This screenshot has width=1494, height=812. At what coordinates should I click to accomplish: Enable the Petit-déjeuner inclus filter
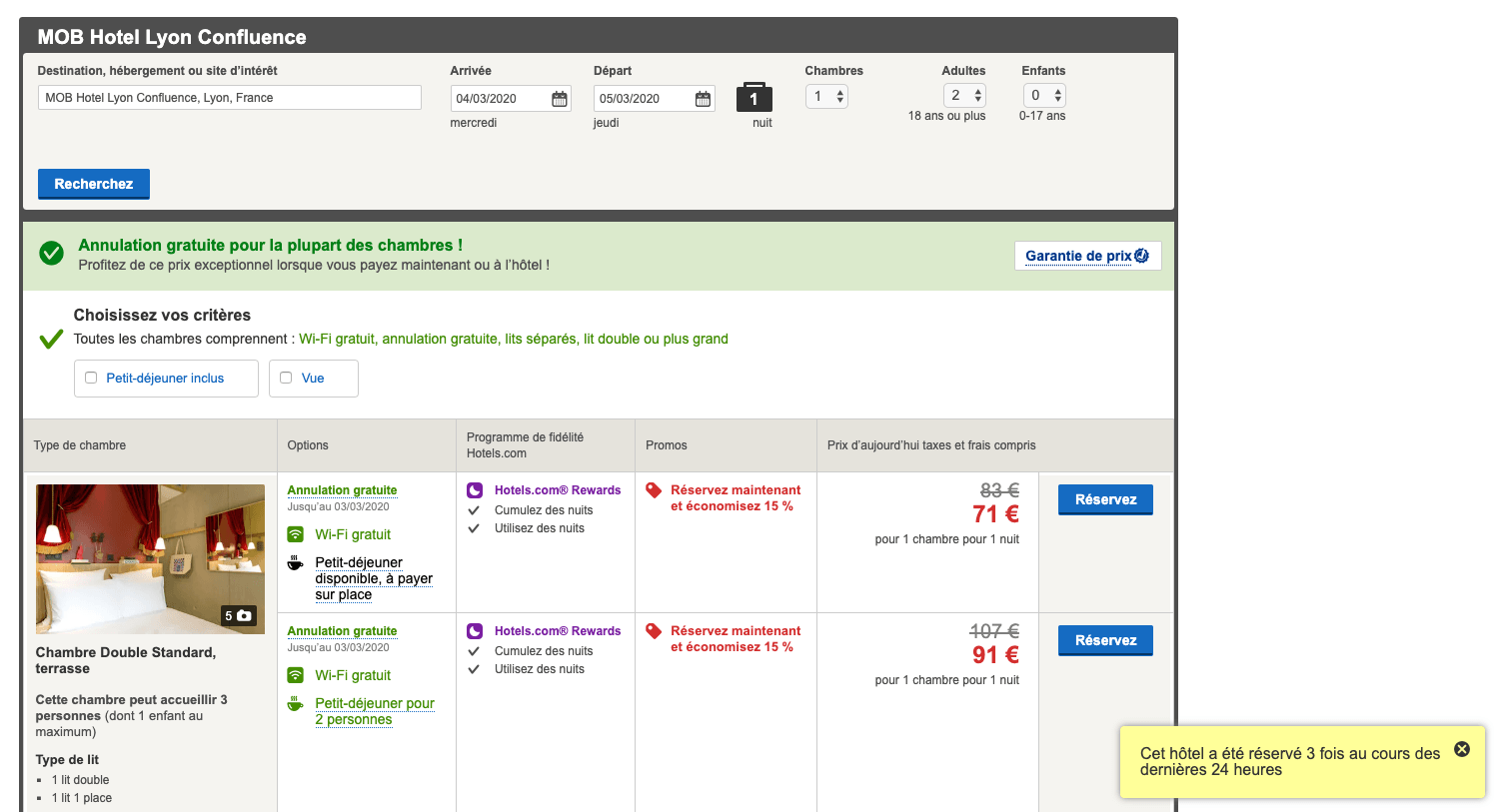pyautogui.click(x=91, y=378)
